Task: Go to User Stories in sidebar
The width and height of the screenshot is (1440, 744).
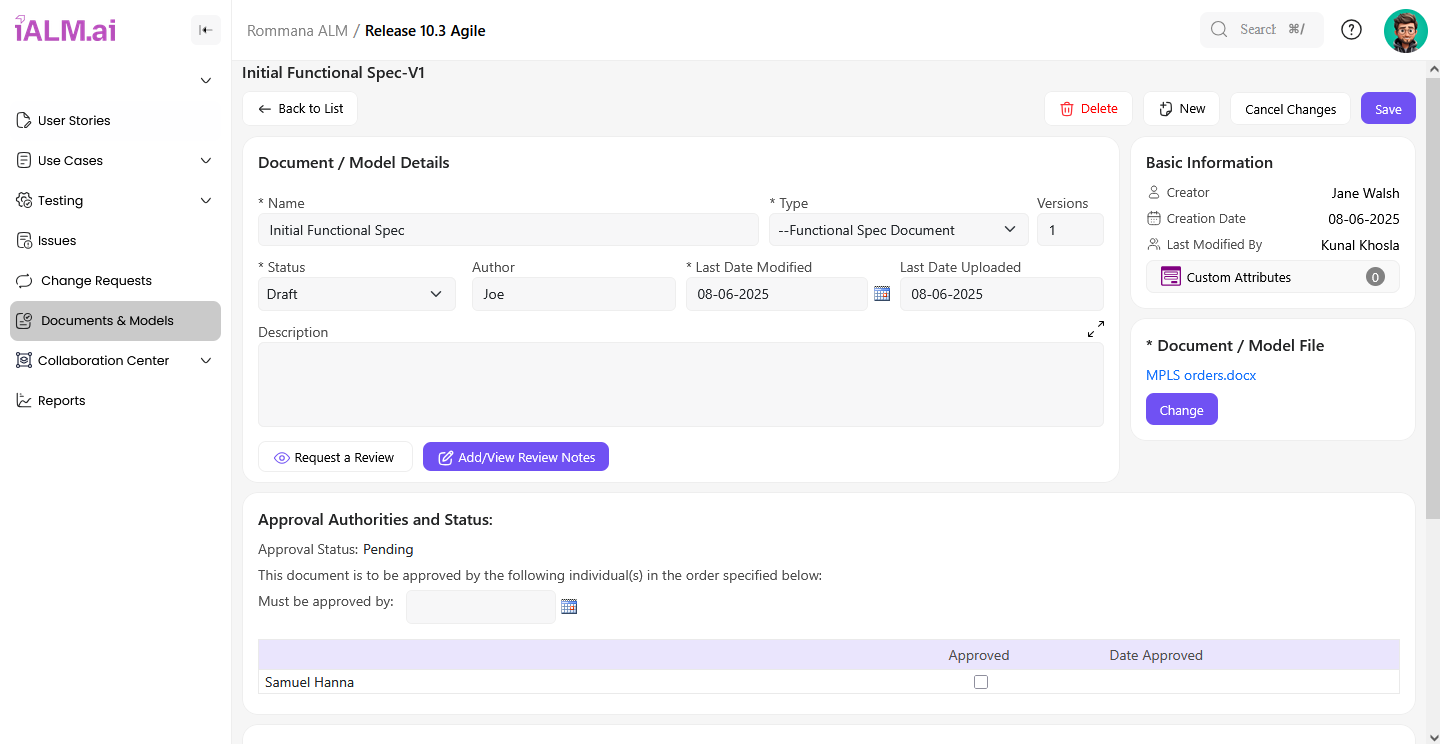Action: pyautogui.click(x=74, y=121)
